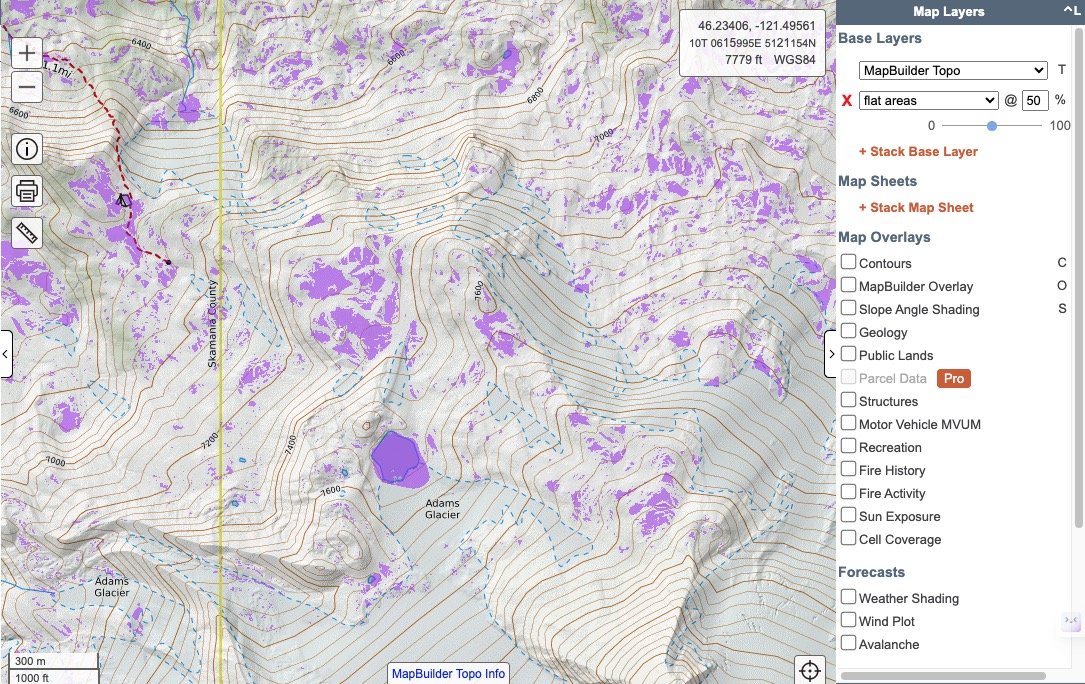Click the tent campsite marker on trail
This screenshot has width=1085, height=684.
coord(122,201)
